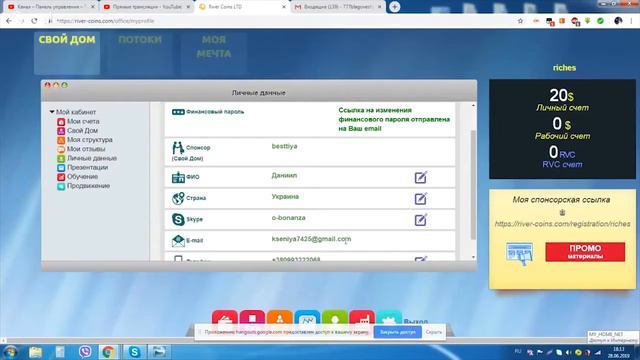Edit the ФИО field with pencil icon
This screenshot has height=360, width=640.
click(421, 177)
